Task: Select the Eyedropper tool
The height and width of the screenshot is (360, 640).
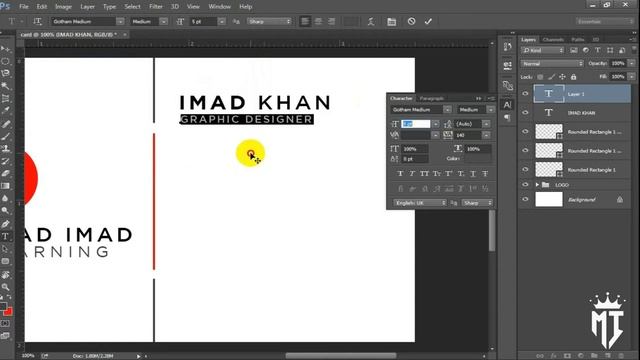Action: pos(5,111)
